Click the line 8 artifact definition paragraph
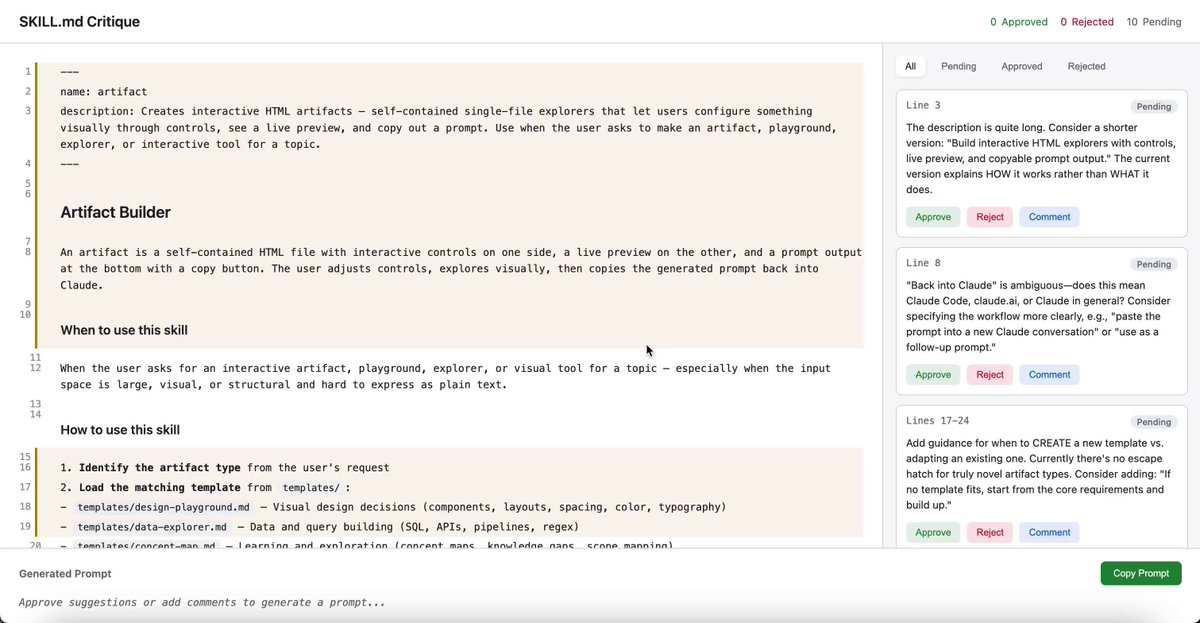The width and height of the screenshot is (1200, 623). (460, 269)
